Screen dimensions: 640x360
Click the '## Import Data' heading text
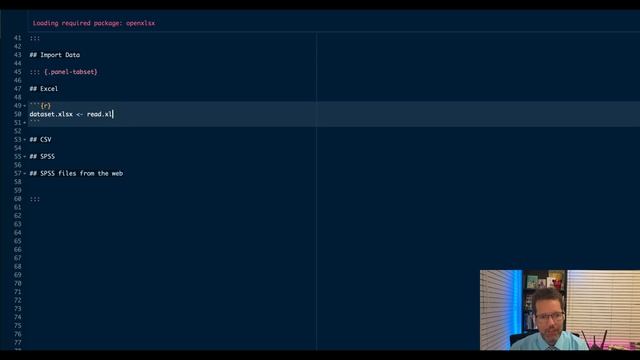click(55, 55)
